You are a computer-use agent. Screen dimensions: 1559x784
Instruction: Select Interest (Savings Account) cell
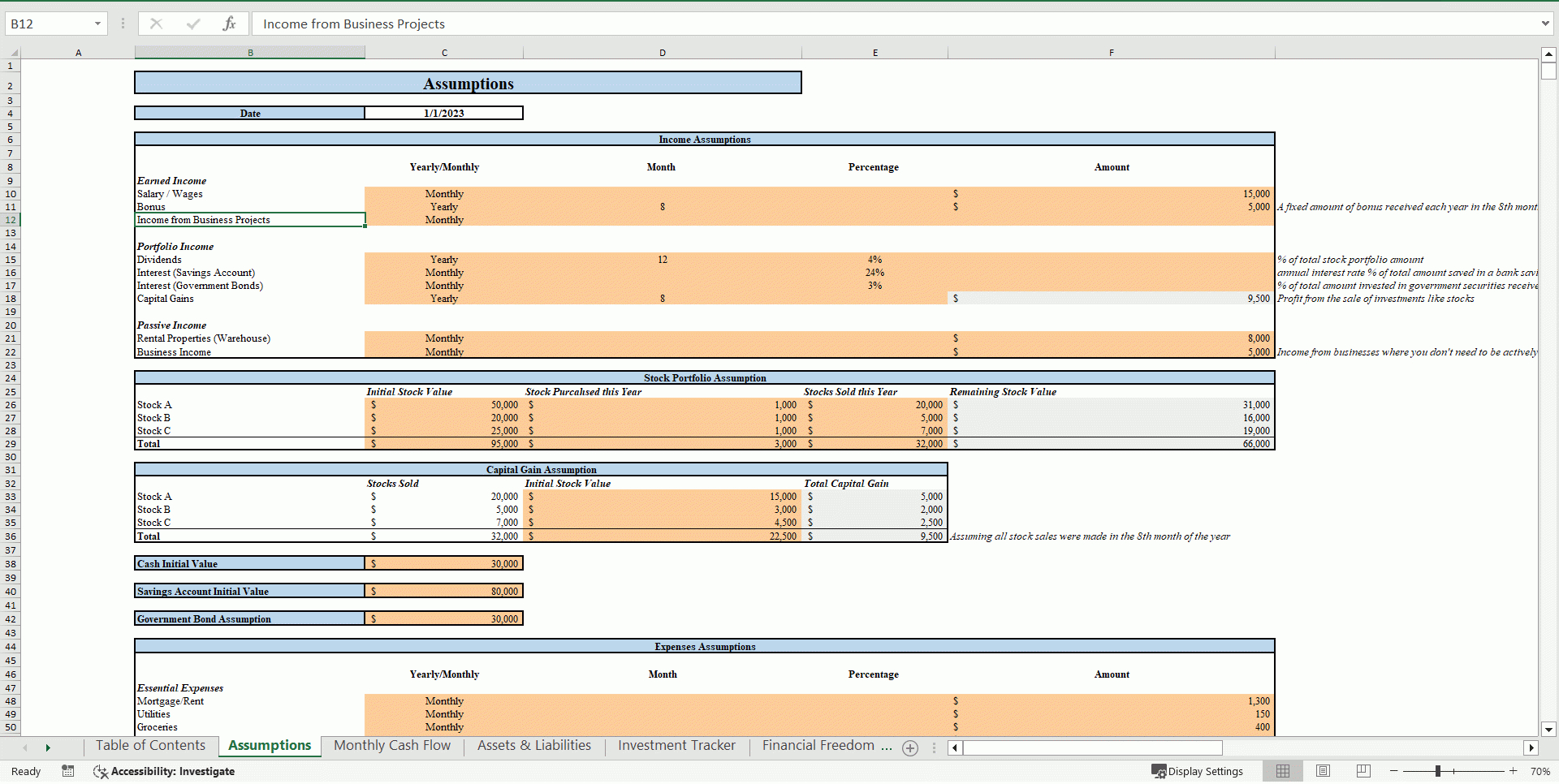coord(250,273)
